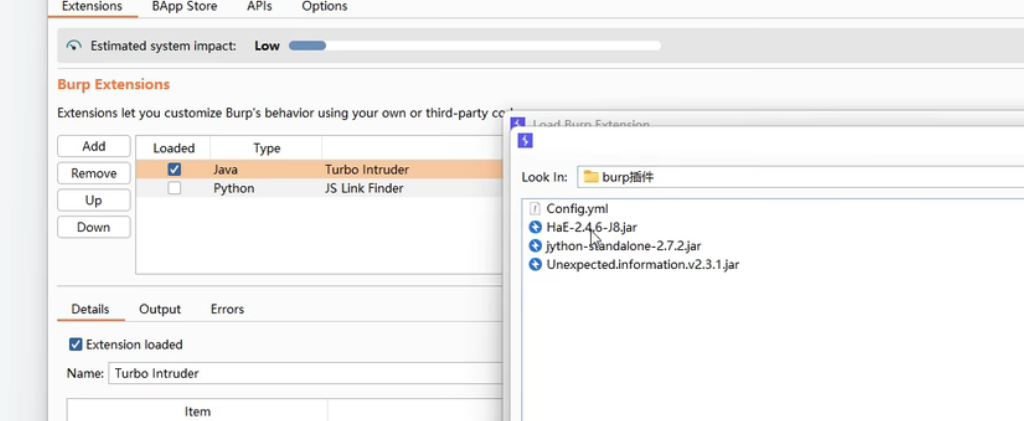This screenshot has height=421, width=1024.
Task: Click the Remove extension button
Action: click(93, 173)
